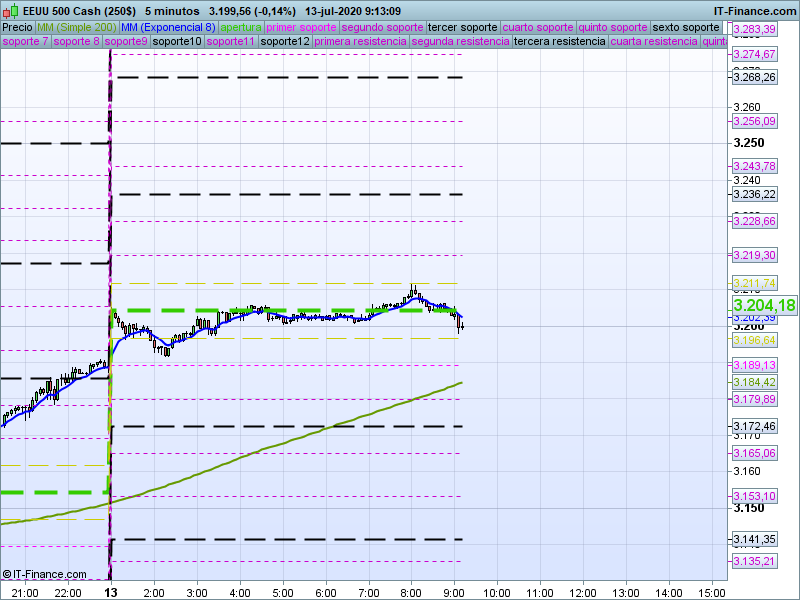This screenshot has width=800, height=600.
Task: Click the soporte10 indicator label
Action: coord(177,42)
